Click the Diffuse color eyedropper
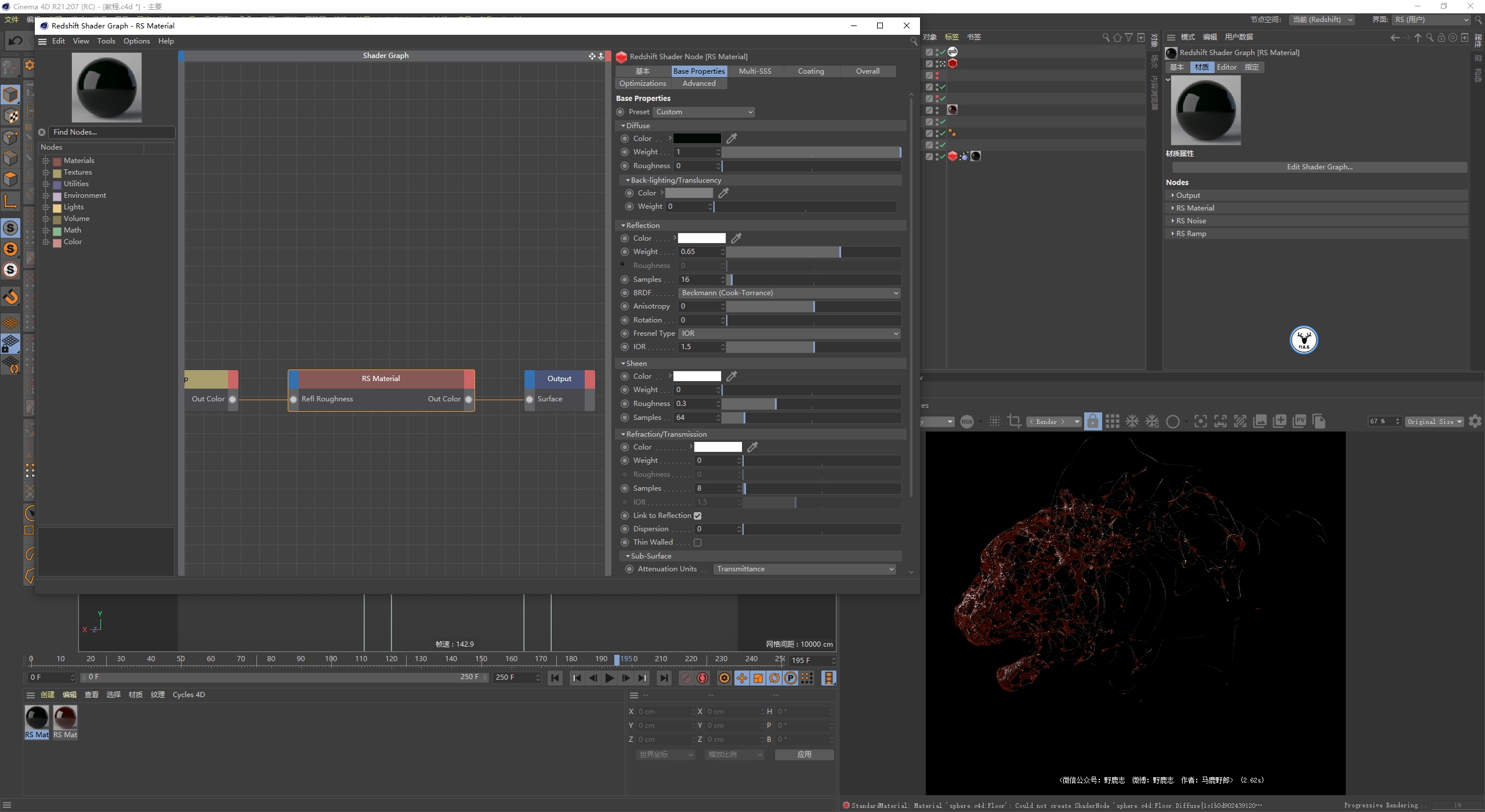The image size is (1485, 812). (x=732, y=139)
